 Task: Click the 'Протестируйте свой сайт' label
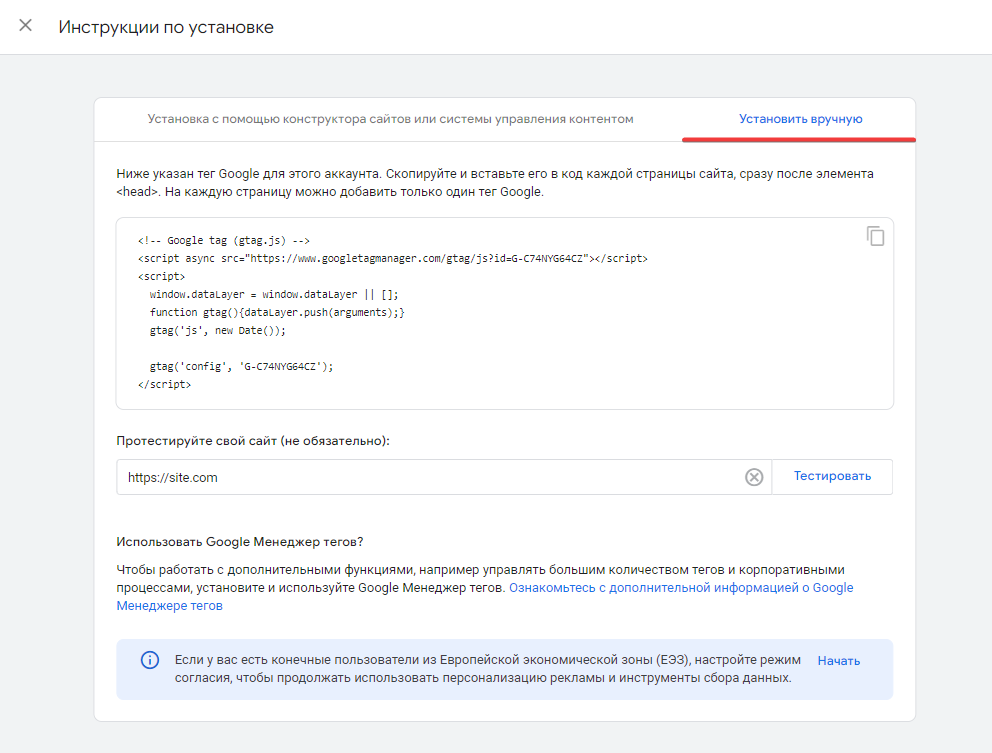[253, 441]
